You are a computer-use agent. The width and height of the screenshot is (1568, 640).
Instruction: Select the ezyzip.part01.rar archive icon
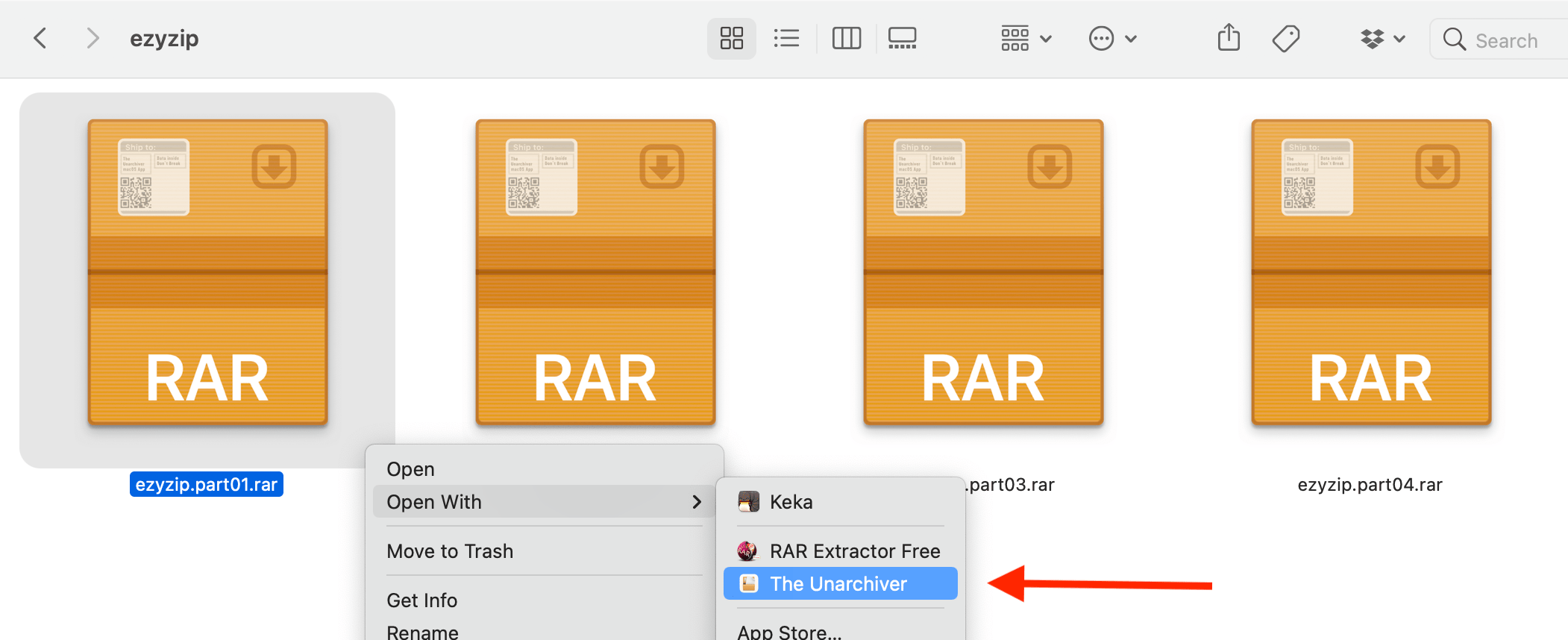coord(207,272)
